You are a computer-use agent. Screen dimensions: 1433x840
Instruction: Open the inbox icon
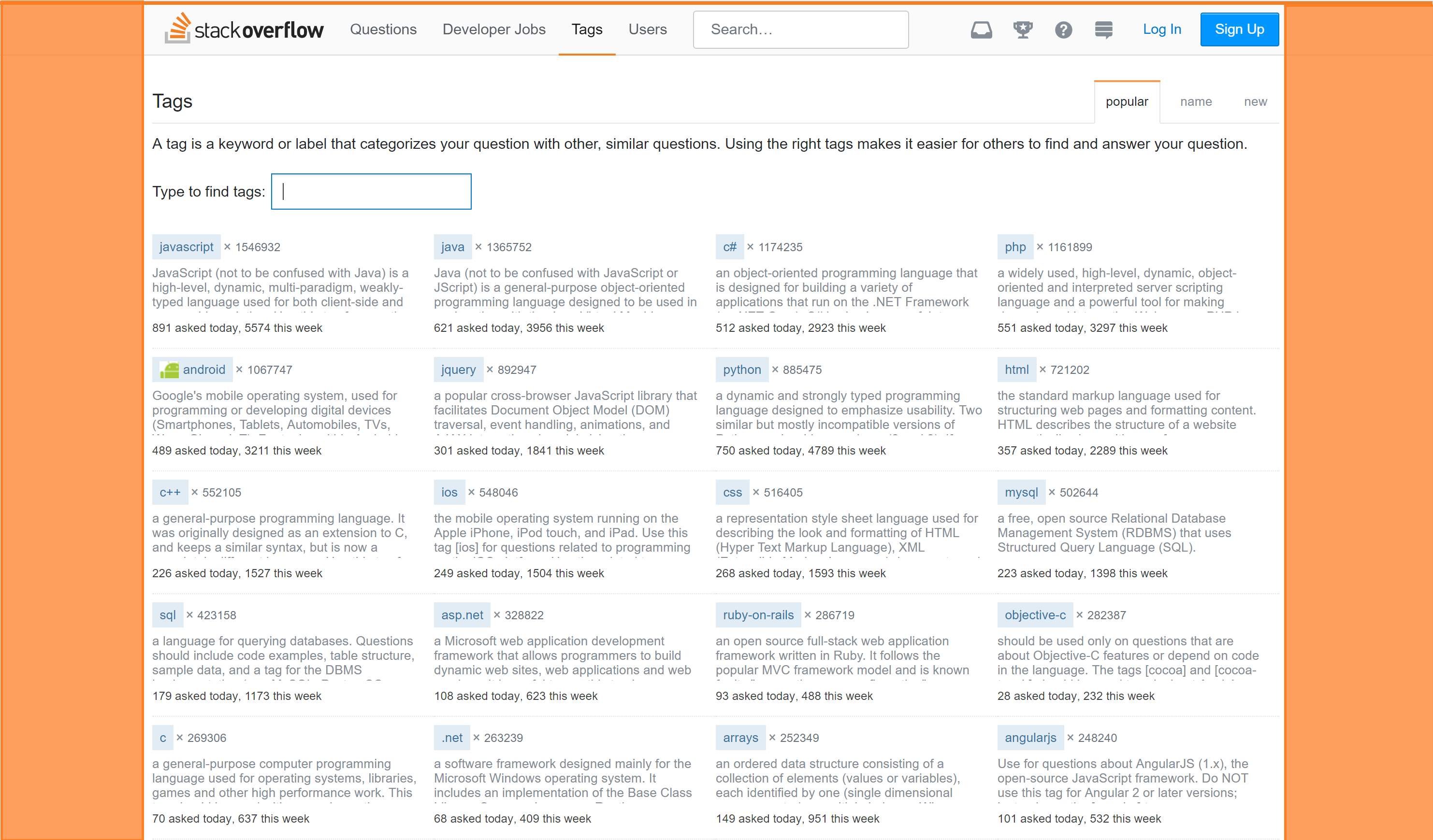tap(981, 29)
